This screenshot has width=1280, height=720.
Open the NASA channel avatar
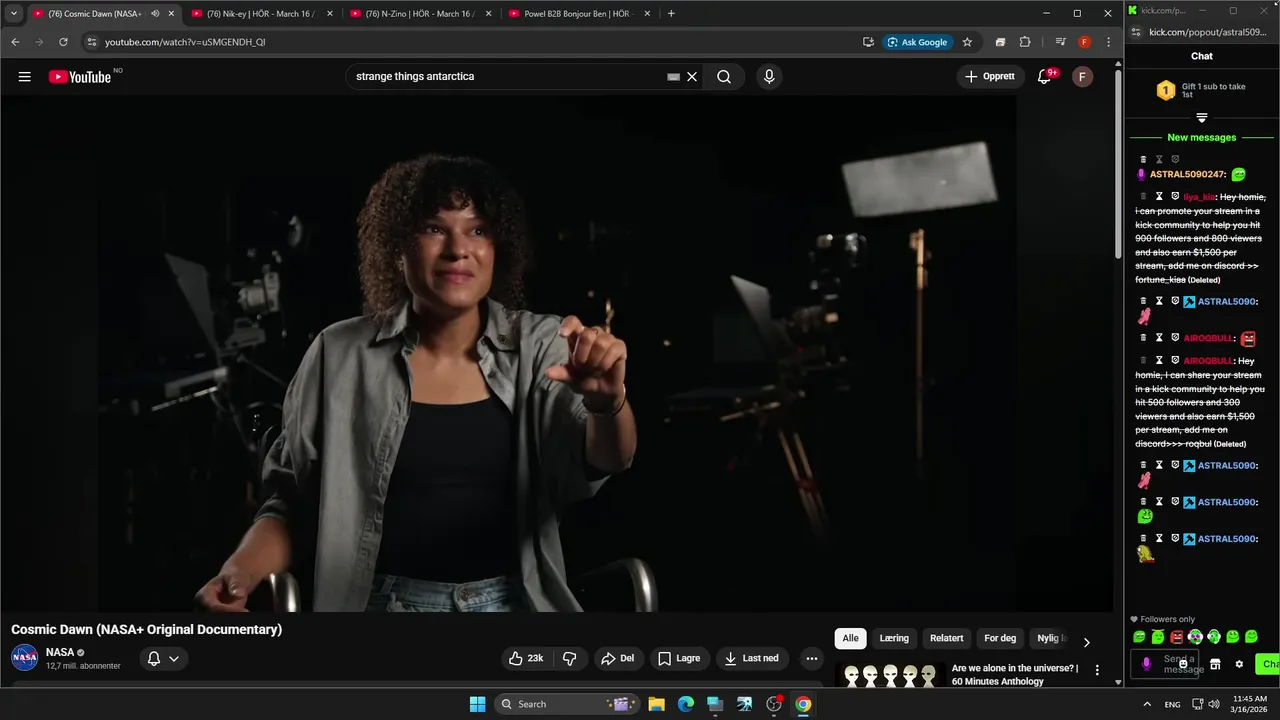25,657
